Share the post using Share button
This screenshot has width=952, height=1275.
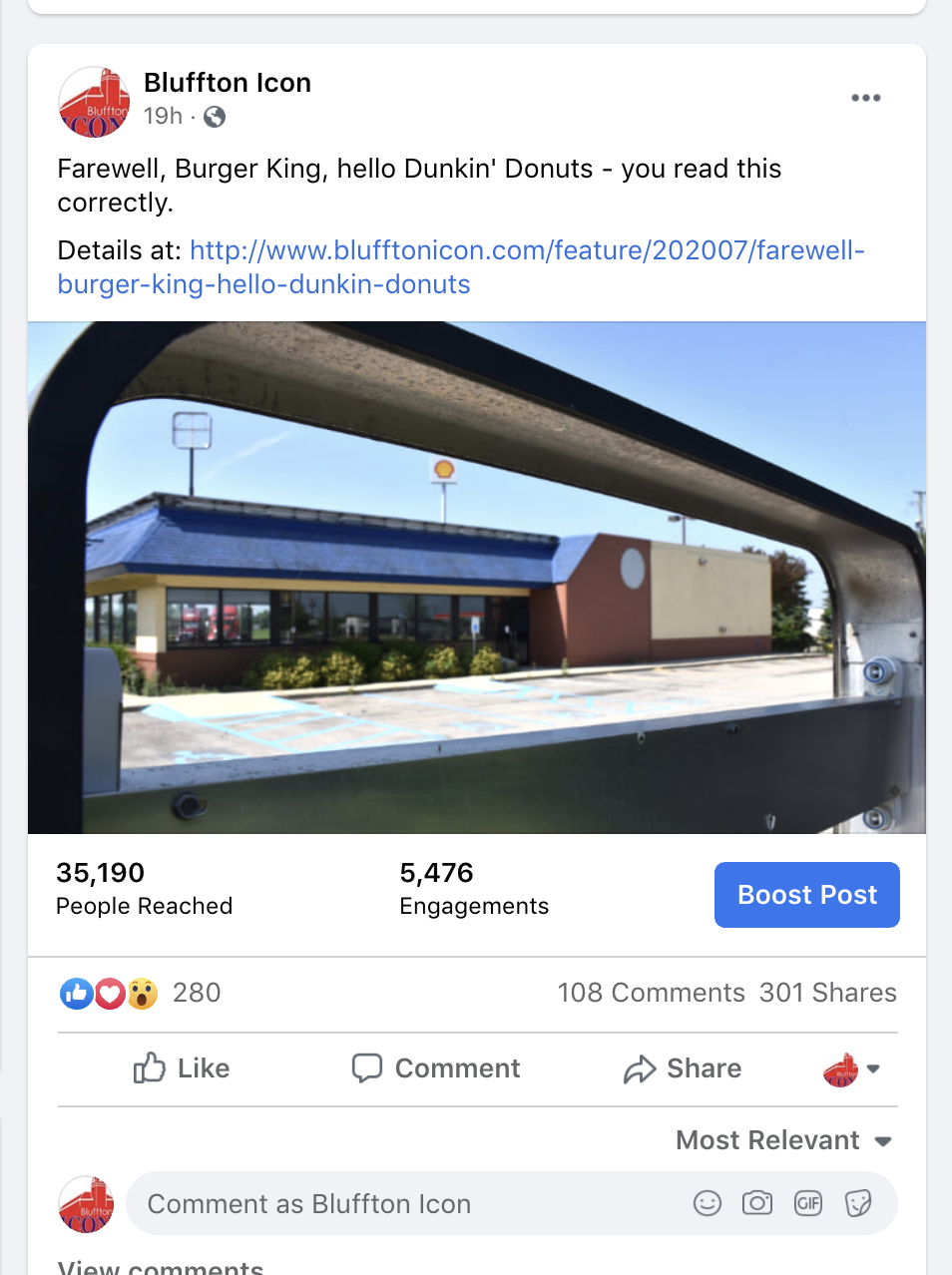pyautogui.click(x=683, y=1068)
